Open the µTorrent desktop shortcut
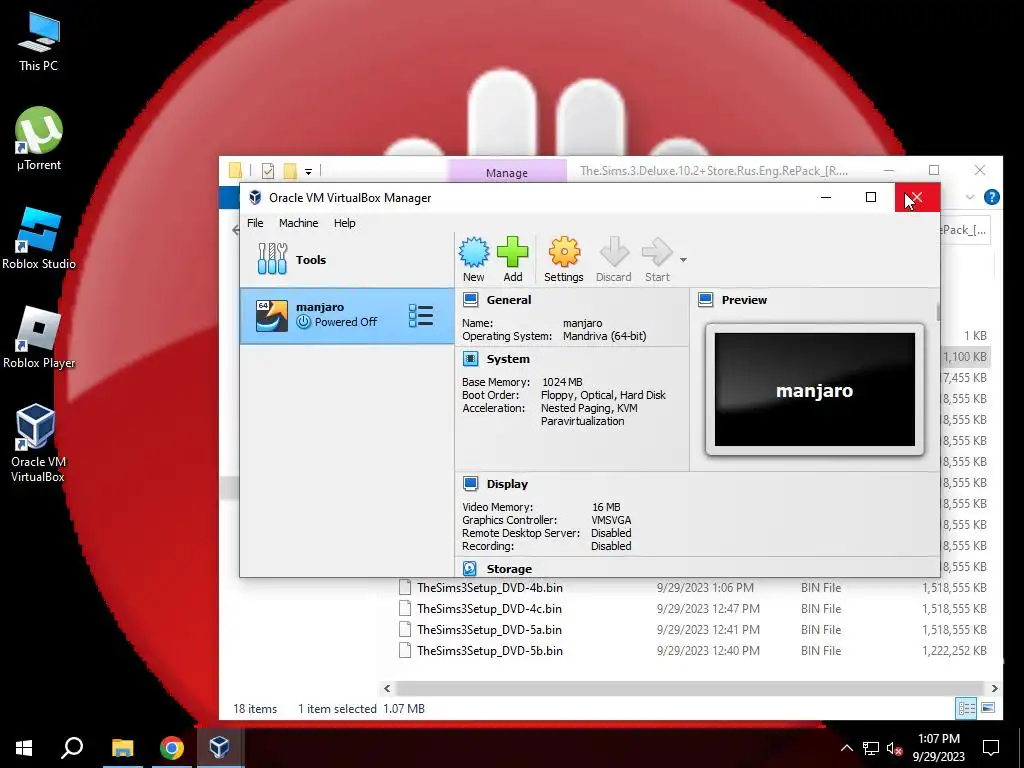Viewport: 1024px width, 768px height. pos(39,139)
